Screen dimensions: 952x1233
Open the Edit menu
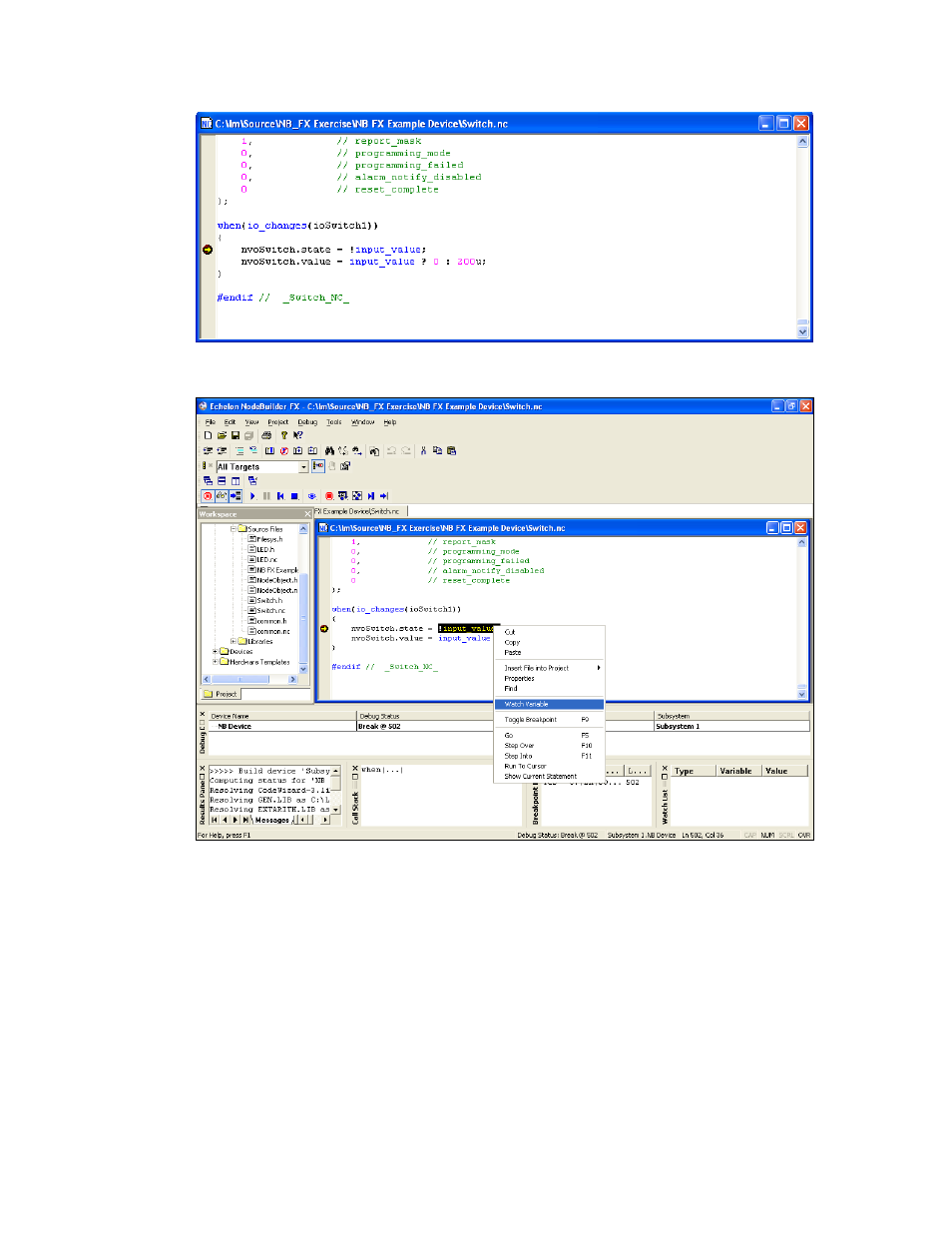pyautogui.click(x=230, y=421)
